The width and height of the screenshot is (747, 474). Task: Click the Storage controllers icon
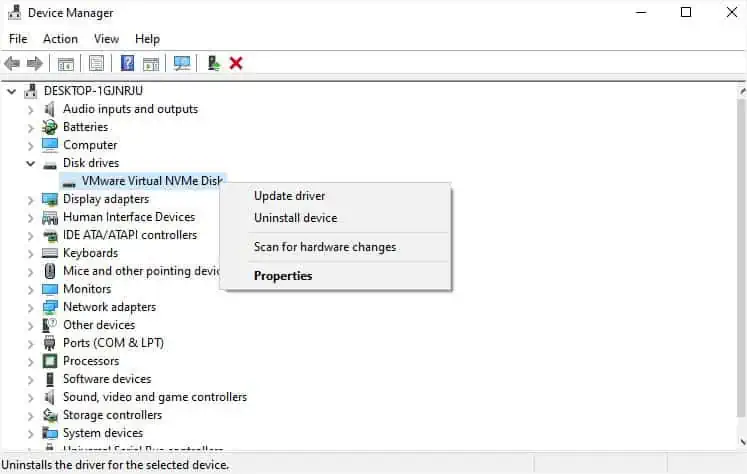50,415
